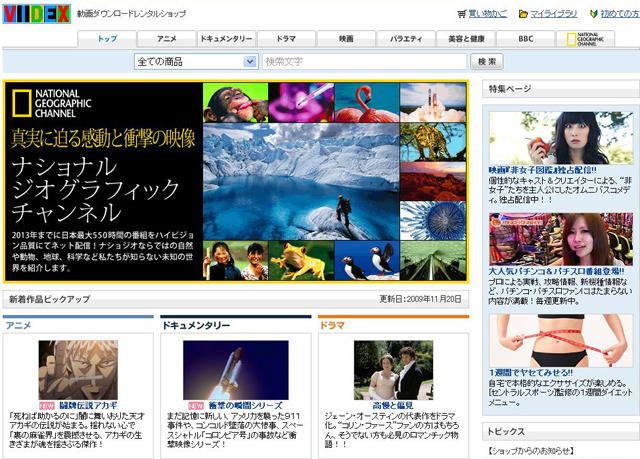Focus the 検索文字 search field
The image size is (640, 459).
coord(364,62)
